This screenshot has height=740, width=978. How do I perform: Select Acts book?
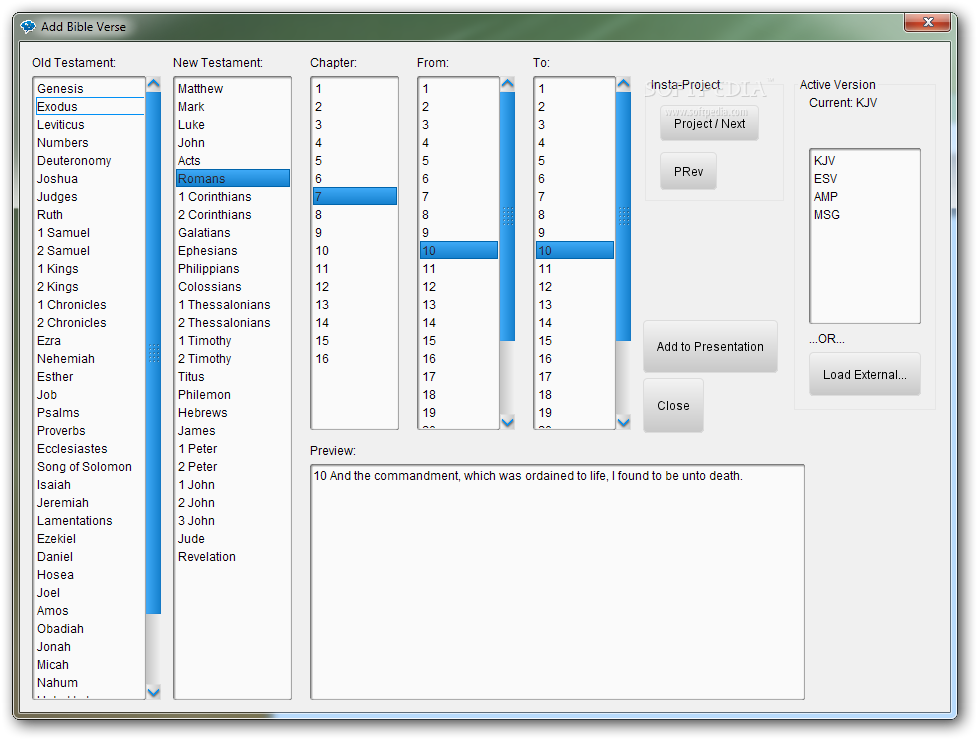[x=233, y=160]
